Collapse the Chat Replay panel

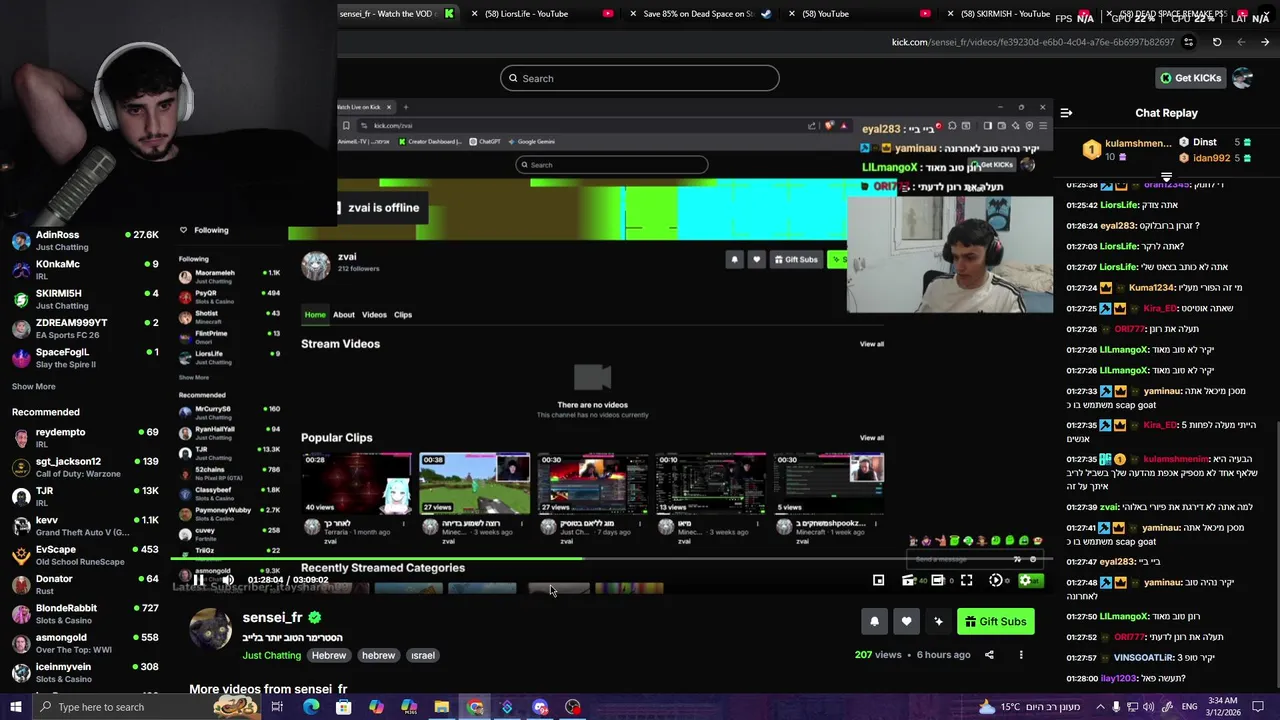tap(1066, 113)
